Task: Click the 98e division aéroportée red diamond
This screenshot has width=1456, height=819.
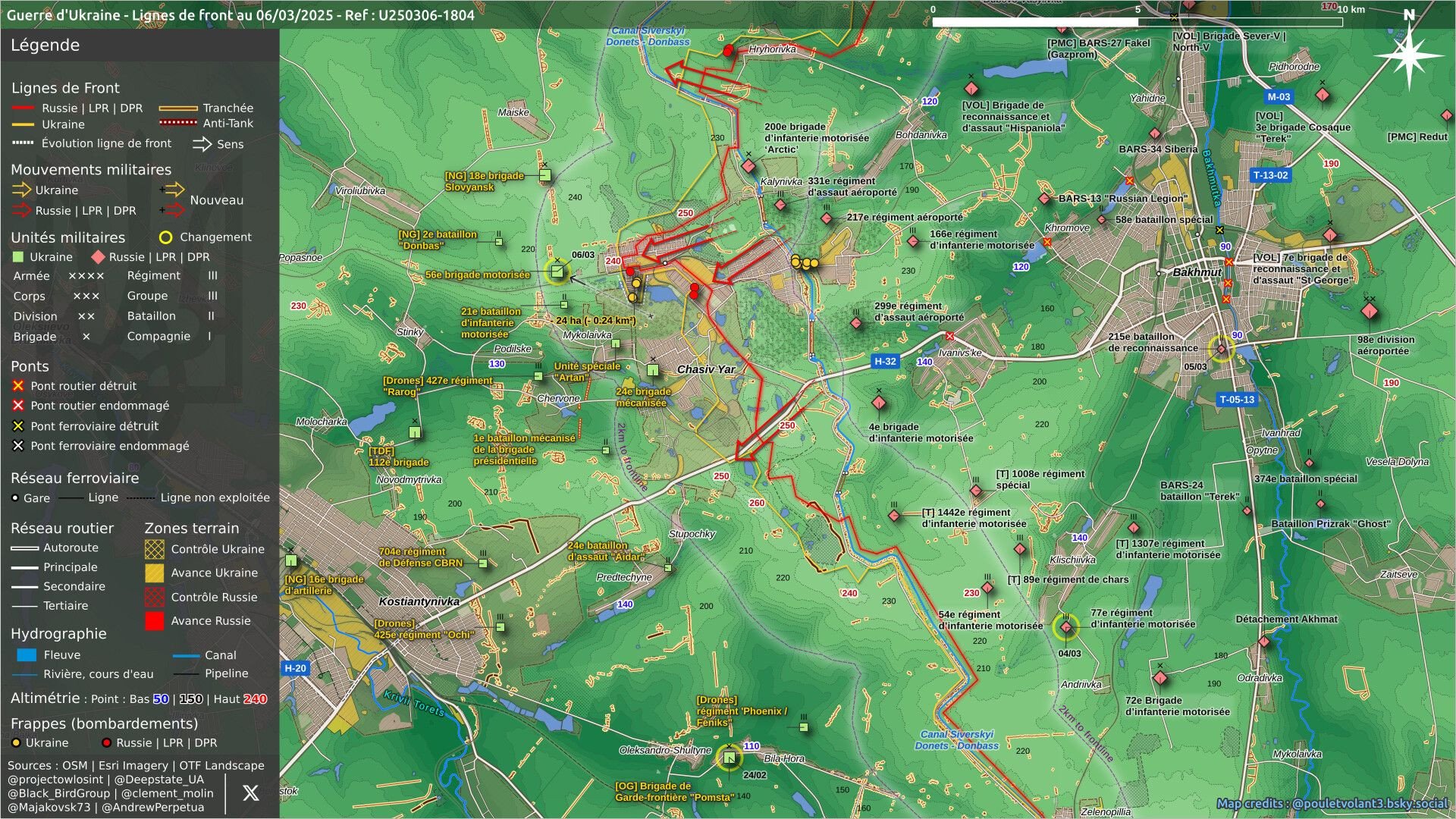Action: click(1369, 311)
